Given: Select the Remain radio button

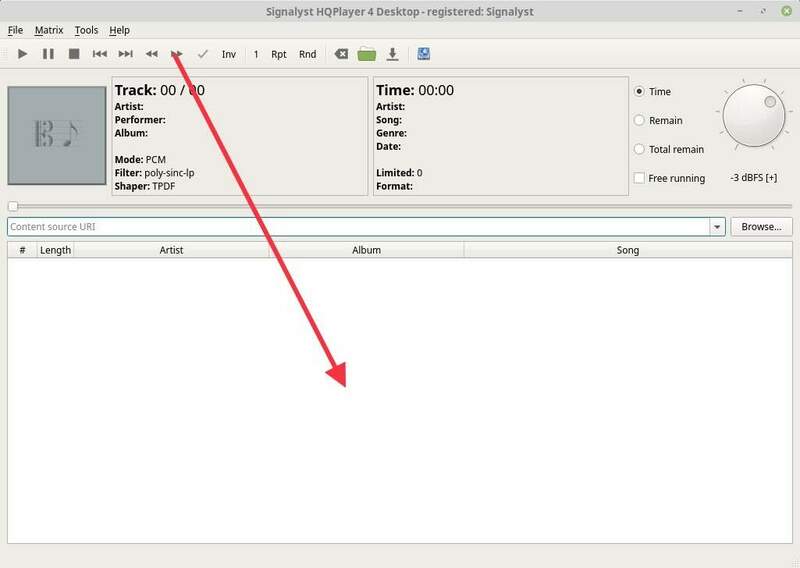Looking at the screenshot, I should pyautogui.click(x=640, y=120).
